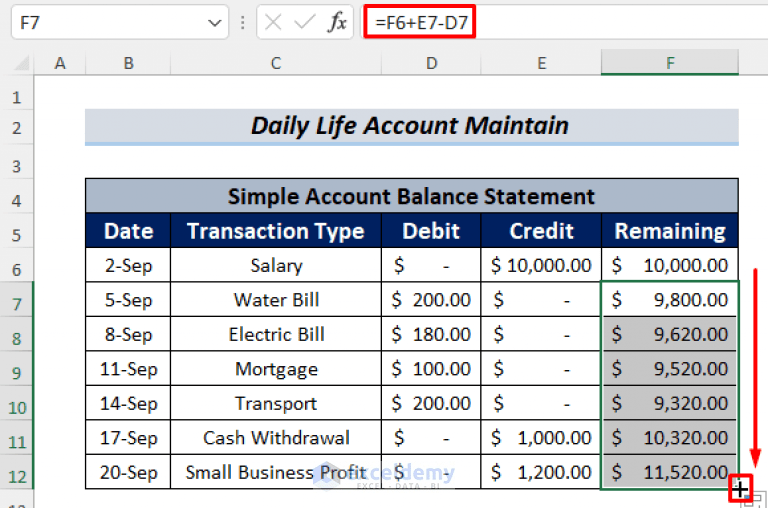Click the 'Debit' heading cell
This screenshot has width=768, height=508.
(x=431, y=230)
